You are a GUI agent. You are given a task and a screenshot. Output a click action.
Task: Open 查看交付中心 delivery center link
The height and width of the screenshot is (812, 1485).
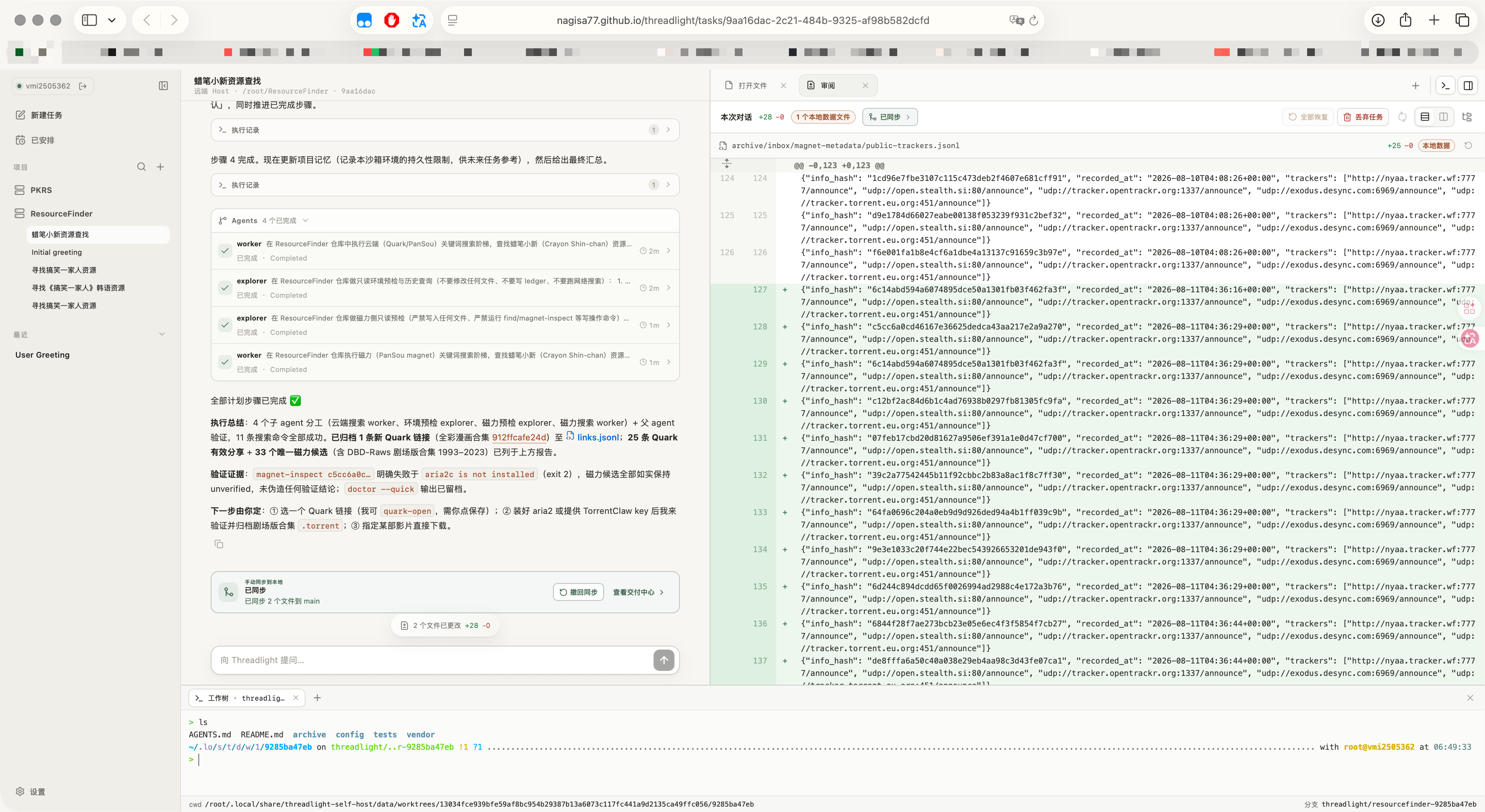click(638, 592)
